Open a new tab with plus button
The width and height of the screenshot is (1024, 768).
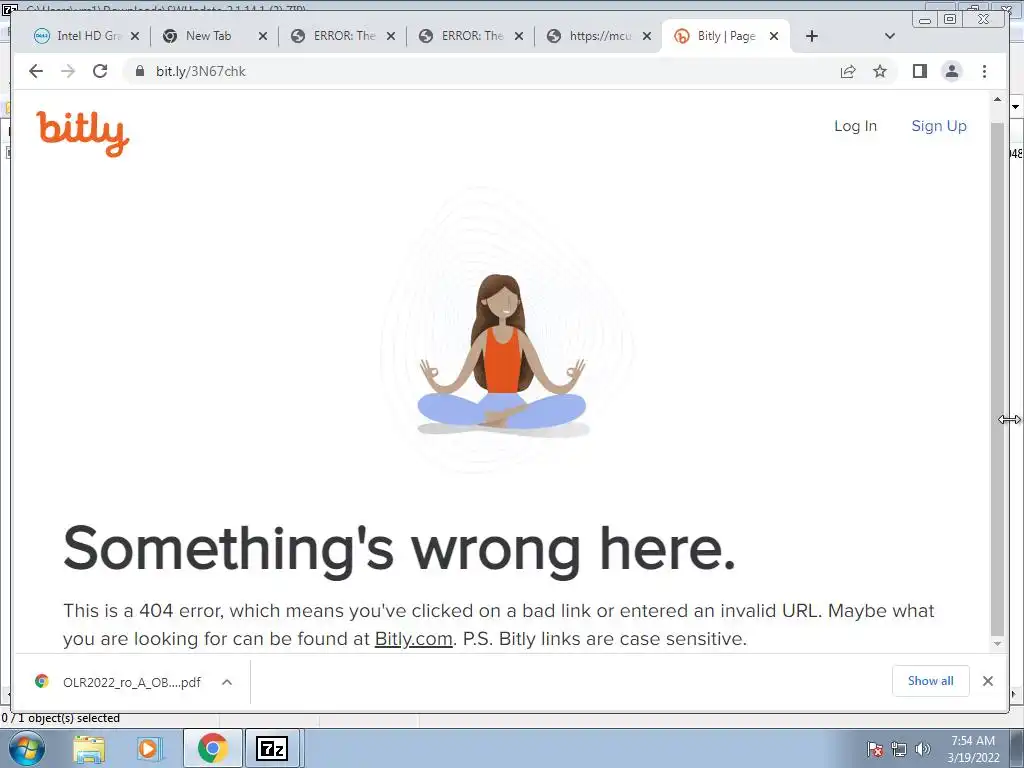pos(812,36)
